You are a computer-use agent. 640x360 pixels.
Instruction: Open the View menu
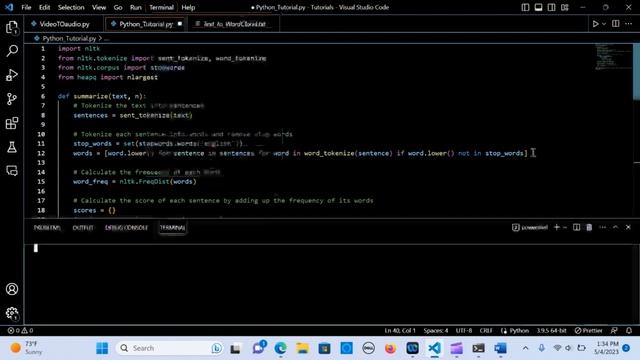tap(99, 7)
